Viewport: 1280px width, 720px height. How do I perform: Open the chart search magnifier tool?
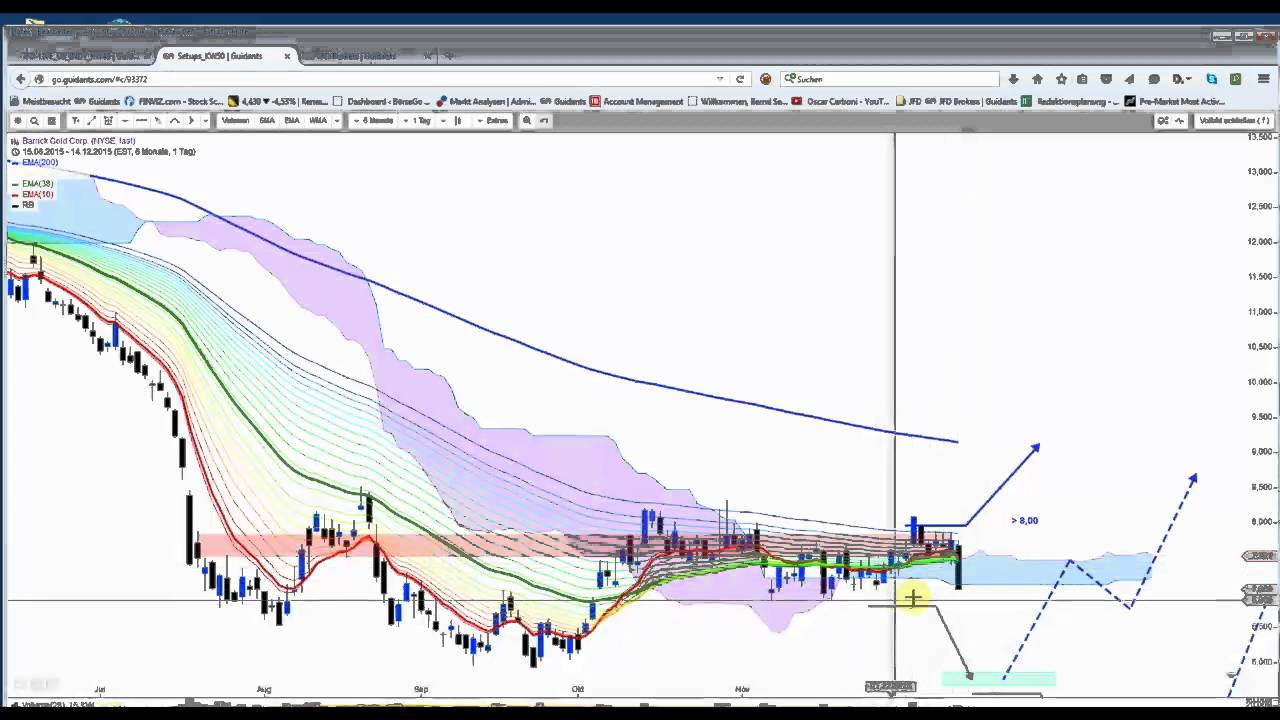pyautogui.click(x=34, y=120)
